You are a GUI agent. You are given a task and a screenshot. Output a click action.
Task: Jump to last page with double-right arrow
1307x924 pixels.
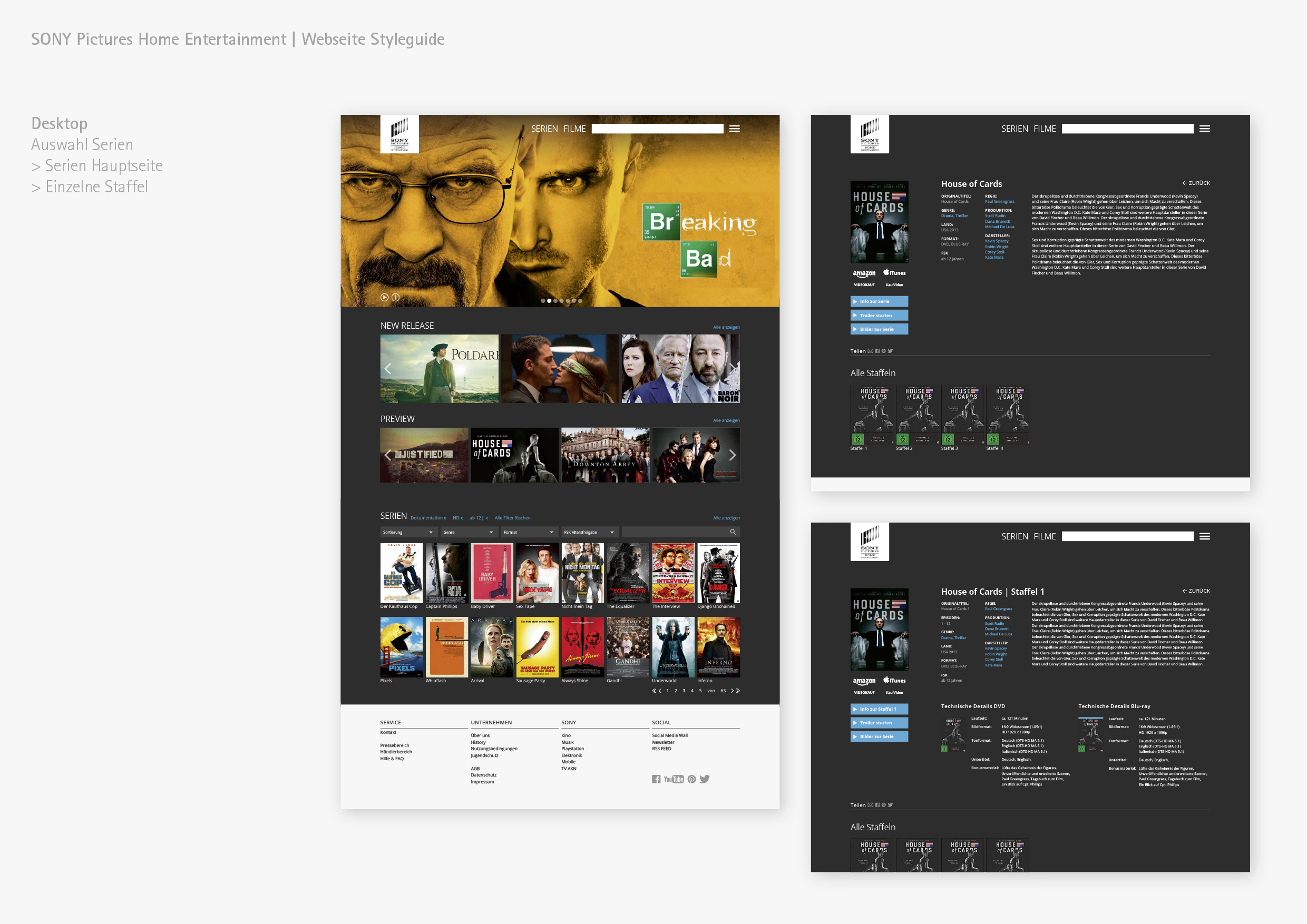(x=738, y=691)
